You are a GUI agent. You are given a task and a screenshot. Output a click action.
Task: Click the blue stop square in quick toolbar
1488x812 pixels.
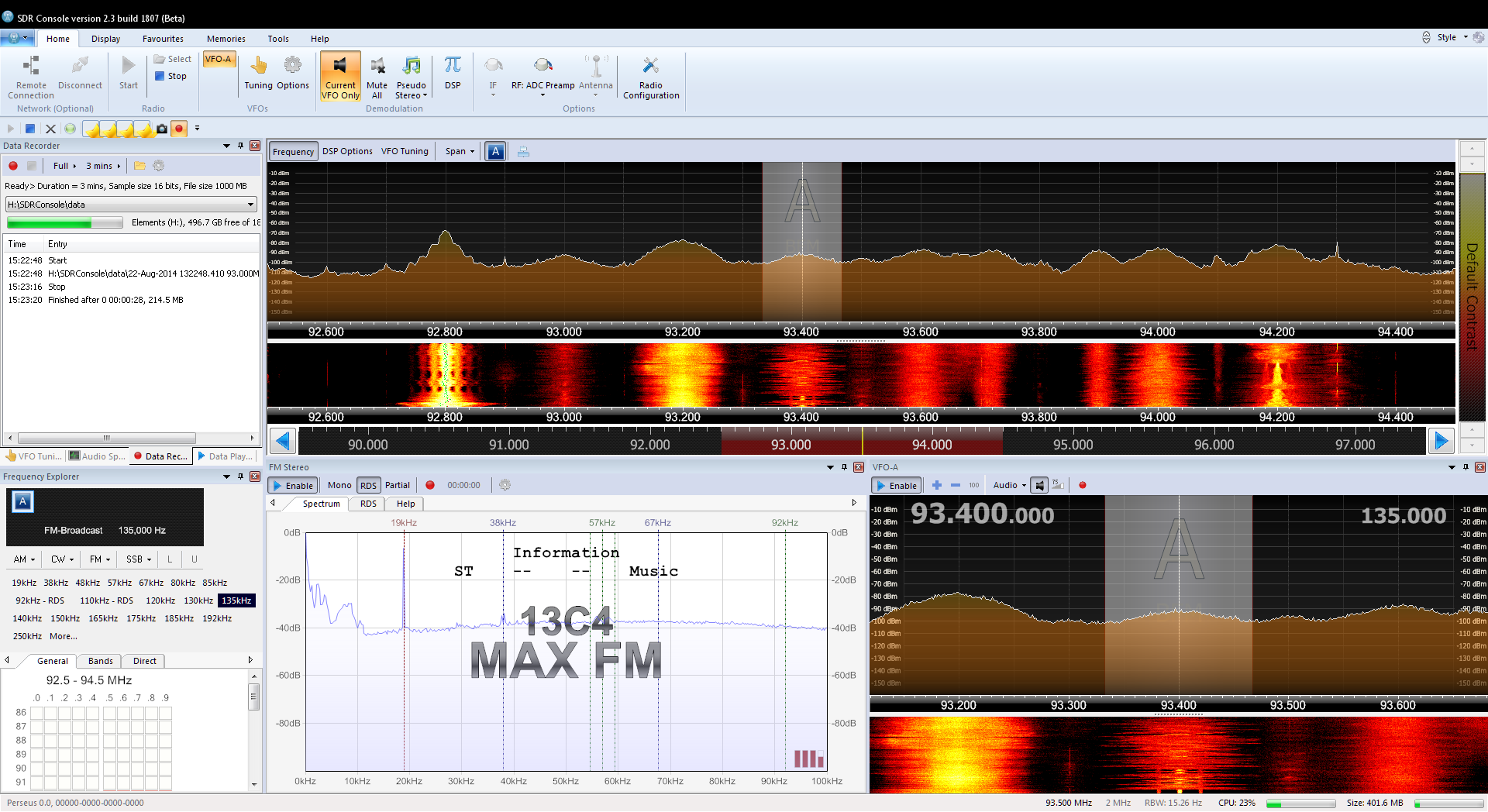[30, 129]
